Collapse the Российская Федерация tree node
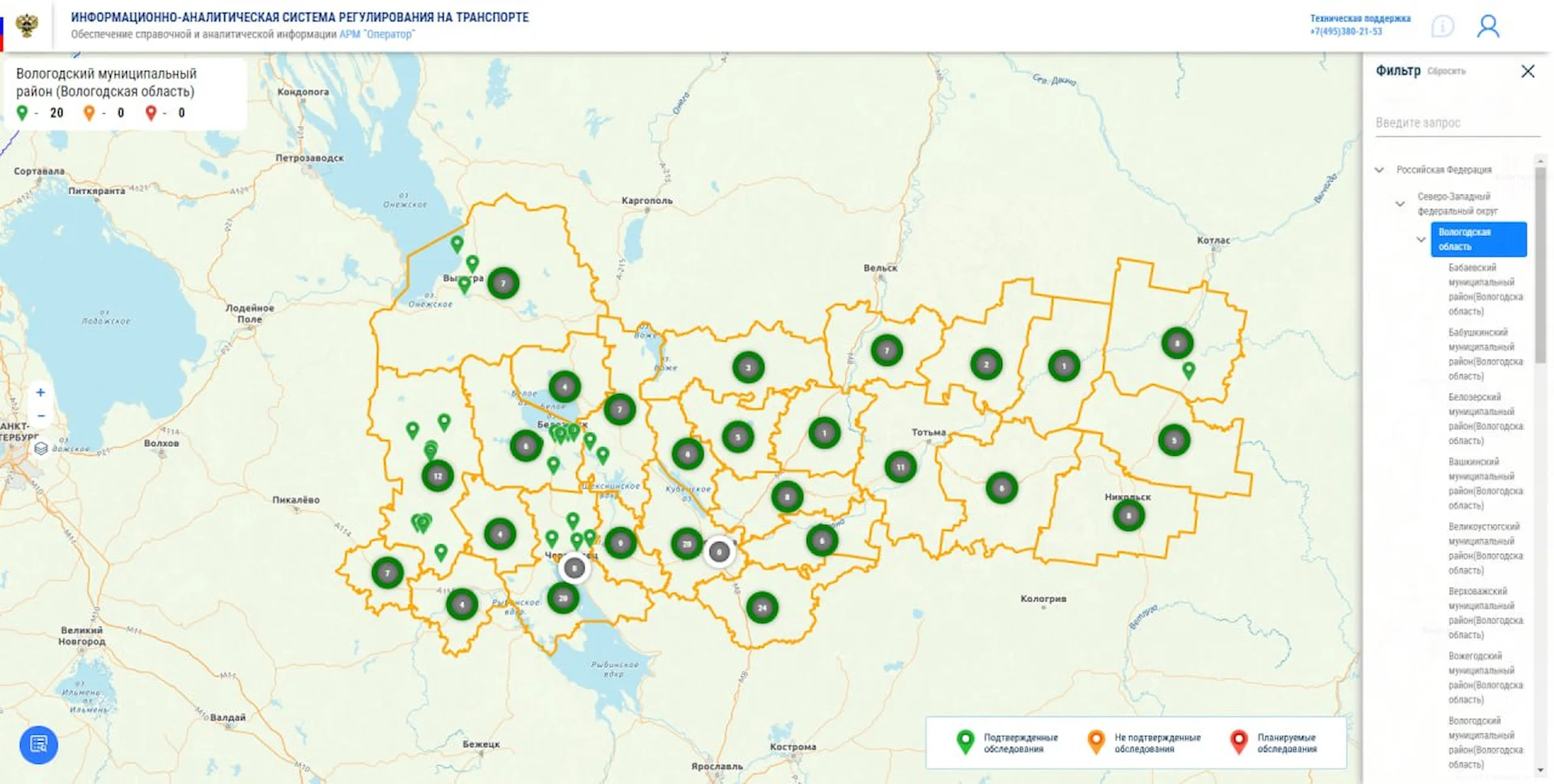This screenshot has width=1554, height=784. (1379, 170)
